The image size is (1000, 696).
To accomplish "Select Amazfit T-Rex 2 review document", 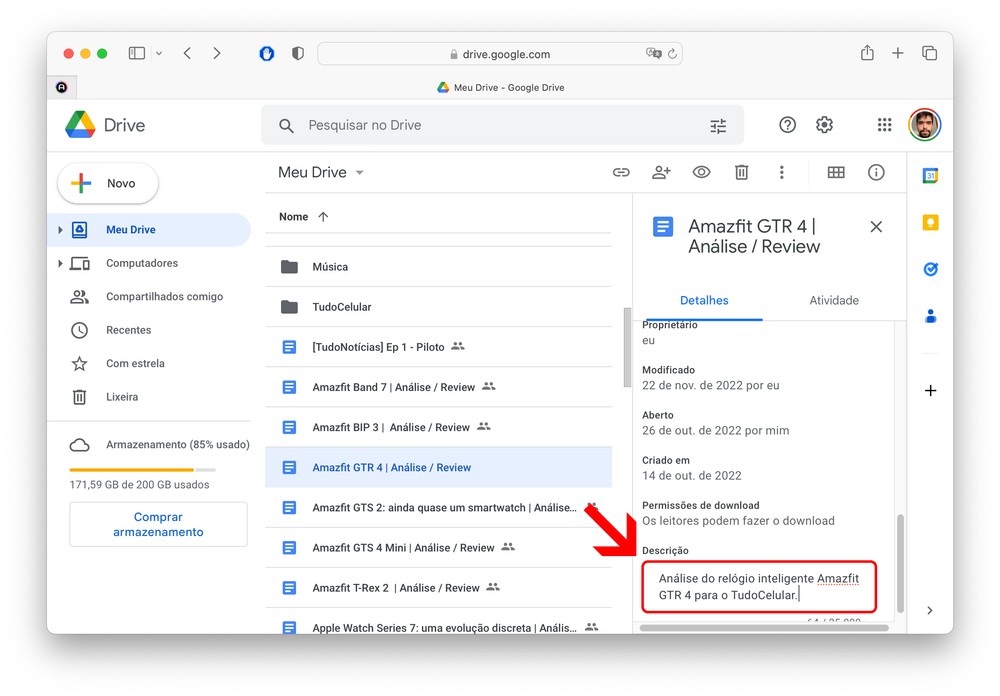I will [438, 588].
